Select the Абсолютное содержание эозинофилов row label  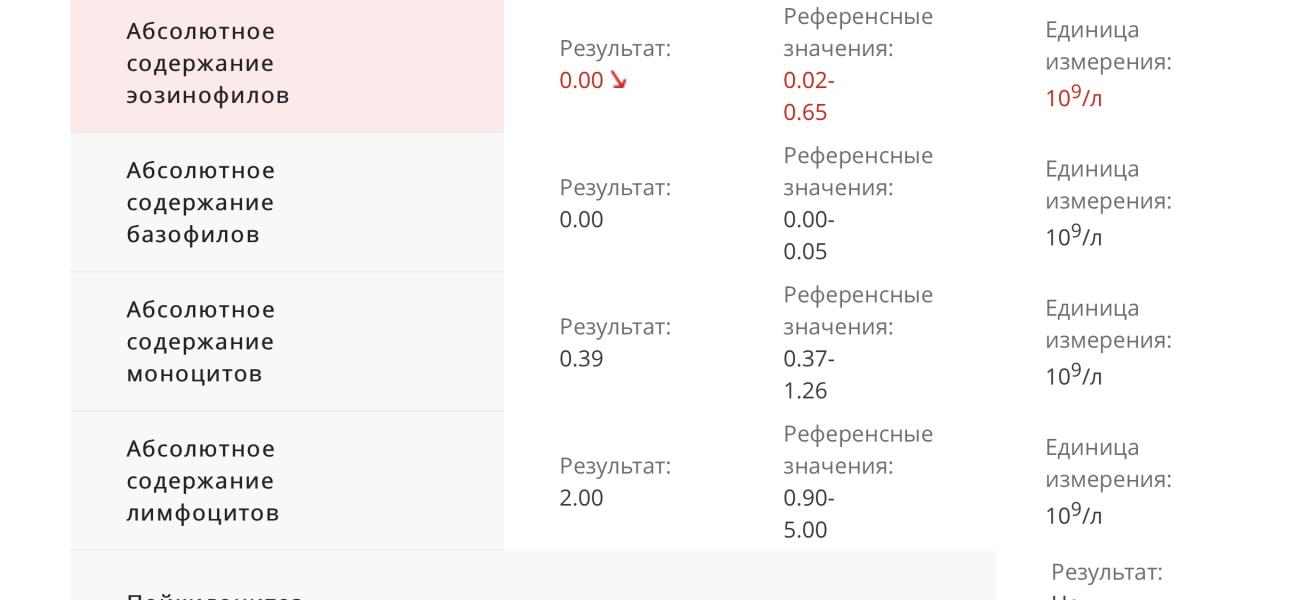[x=208, y=64]
